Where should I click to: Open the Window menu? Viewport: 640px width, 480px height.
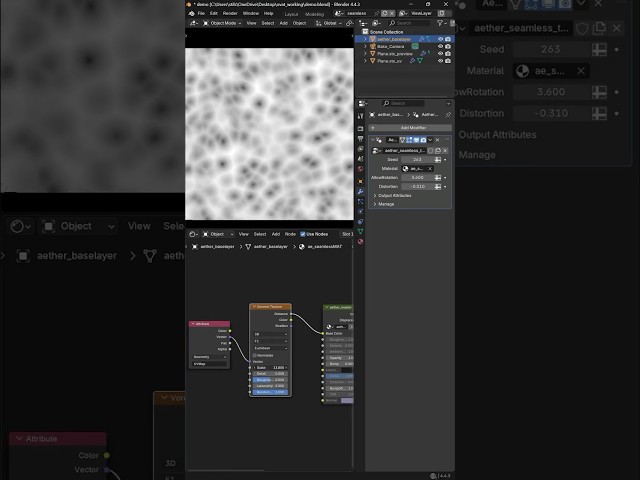click(x=251, y=13)
